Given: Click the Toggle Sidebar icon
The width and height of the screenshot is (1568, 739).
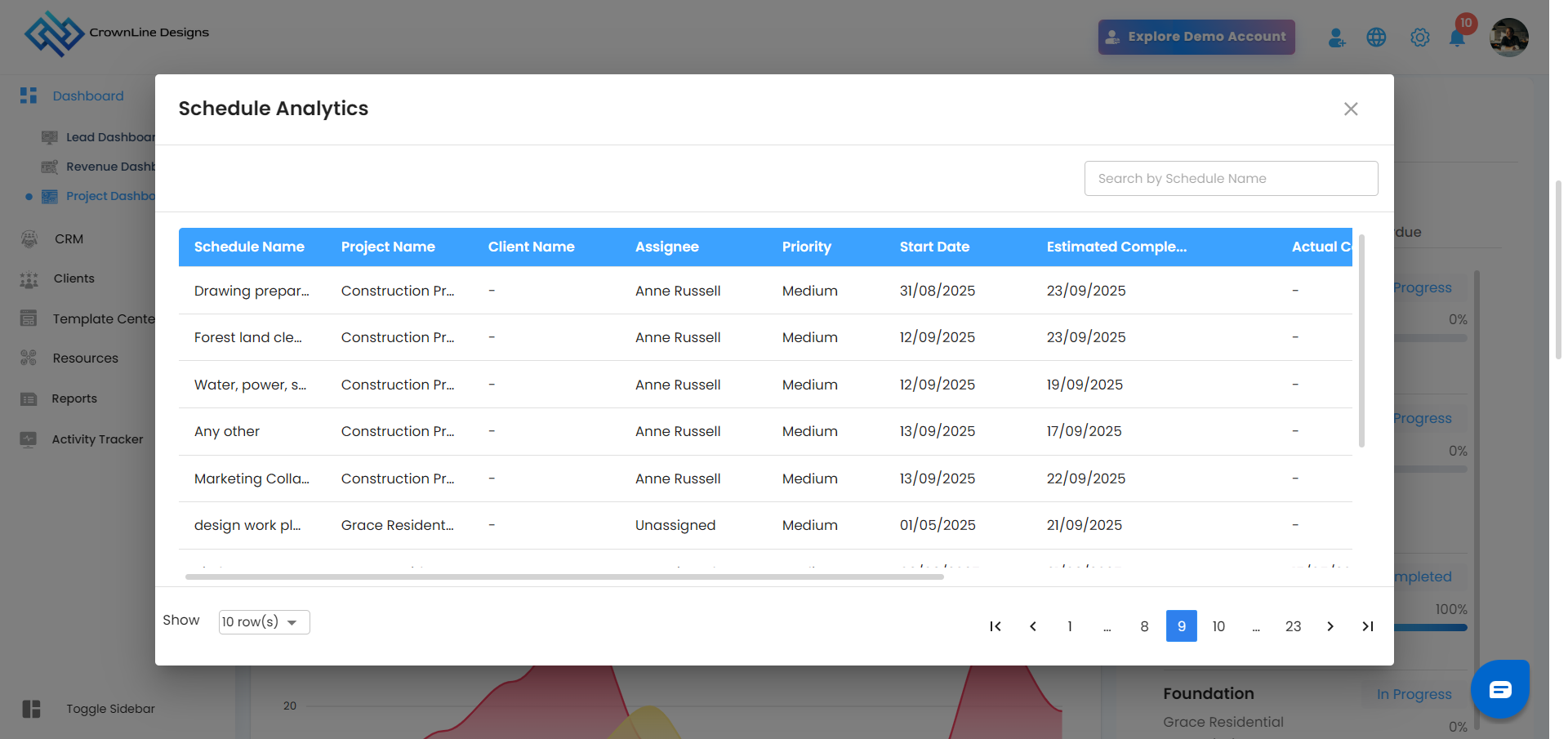Looking at the screenshot, I should pyautogui.click(x=32, y=709).
